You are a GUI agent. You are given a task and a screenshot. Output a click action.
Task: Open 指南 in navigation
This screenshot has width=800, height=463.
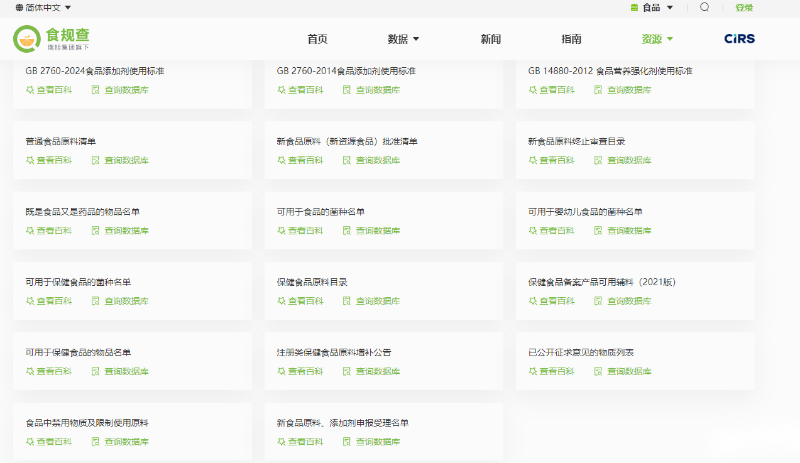click(x=571, y=39)
